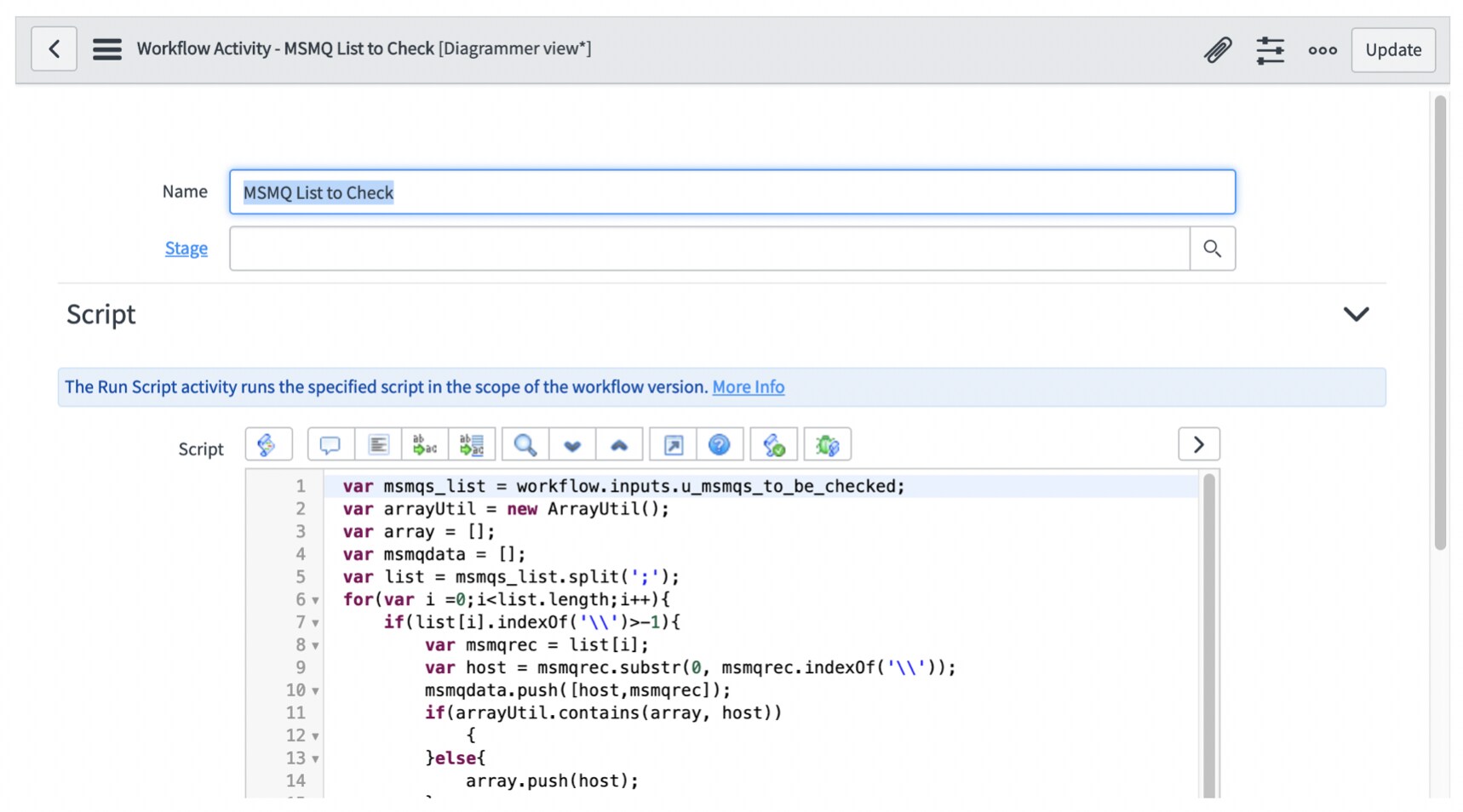Open script search with magnifier icon
Image resolution: width=1463 pixels, height=812 pixels.
525,444
